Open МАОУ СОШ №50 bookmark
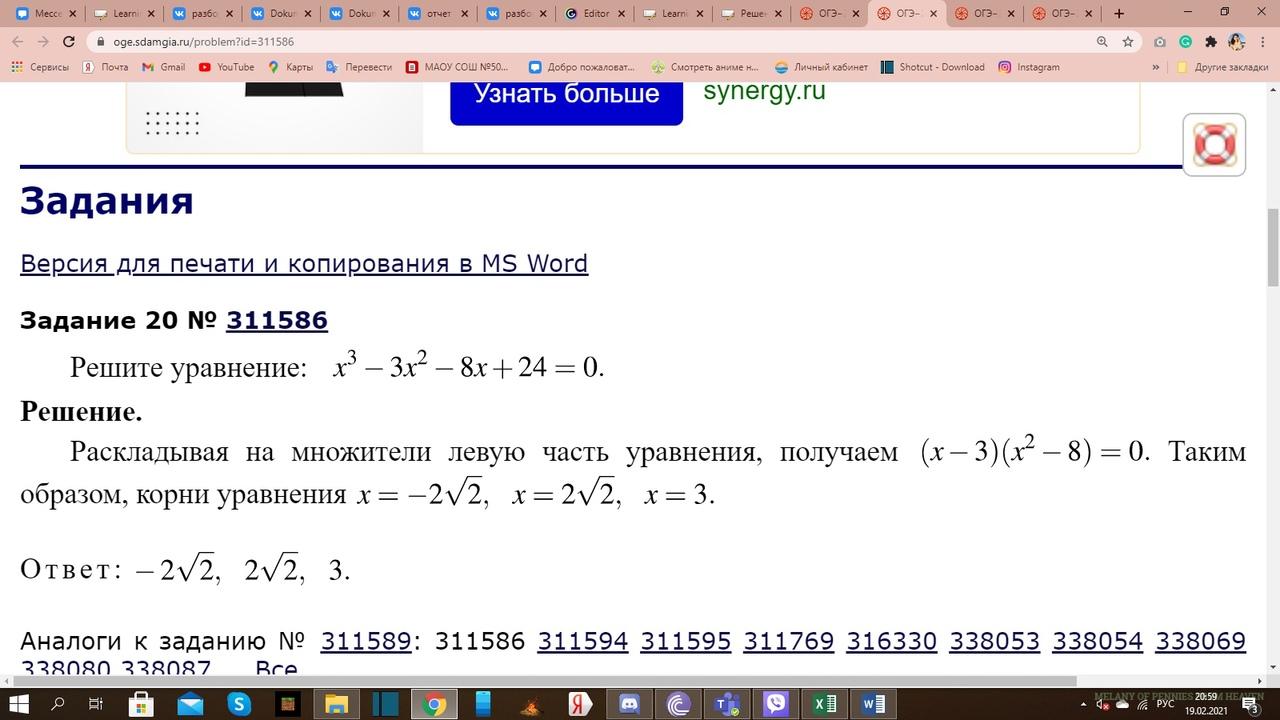The image size is (1280, 720). (458, 67)
